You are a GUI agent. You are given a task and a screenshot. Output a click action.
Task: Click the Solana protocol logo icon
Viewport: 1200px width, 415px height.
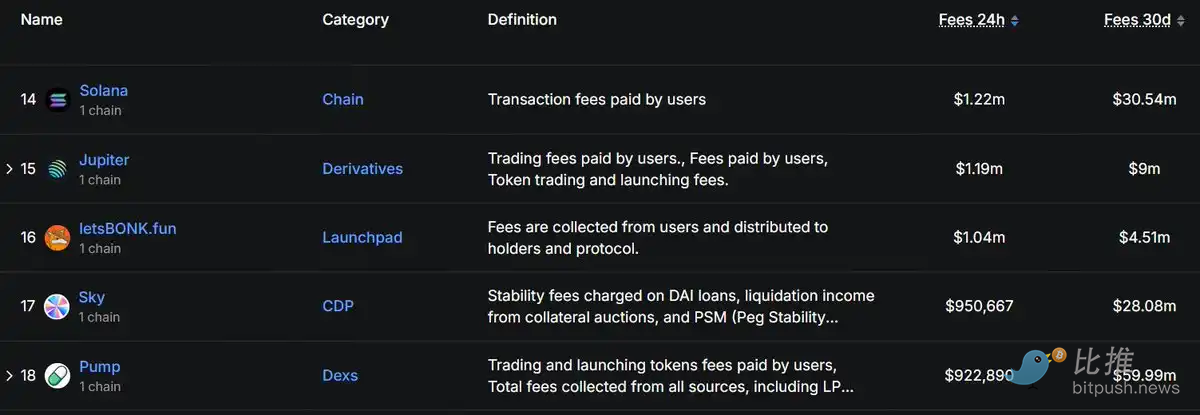click(57, 100)
